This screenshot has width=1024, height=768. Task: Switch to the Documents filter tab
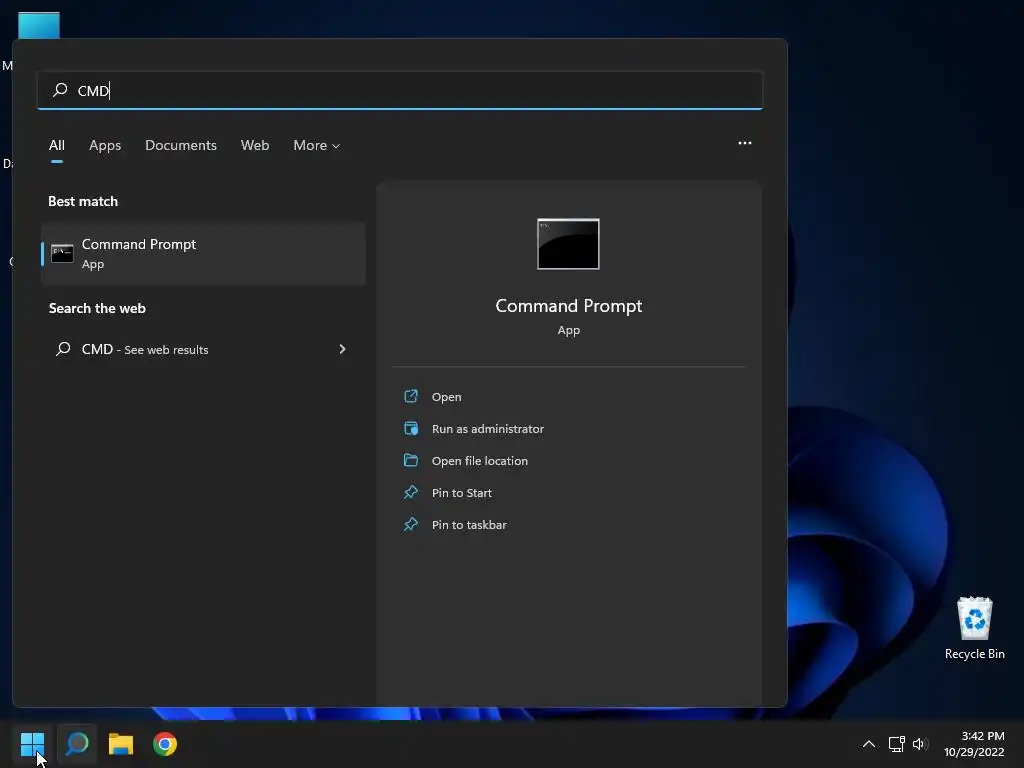[181, 145]
